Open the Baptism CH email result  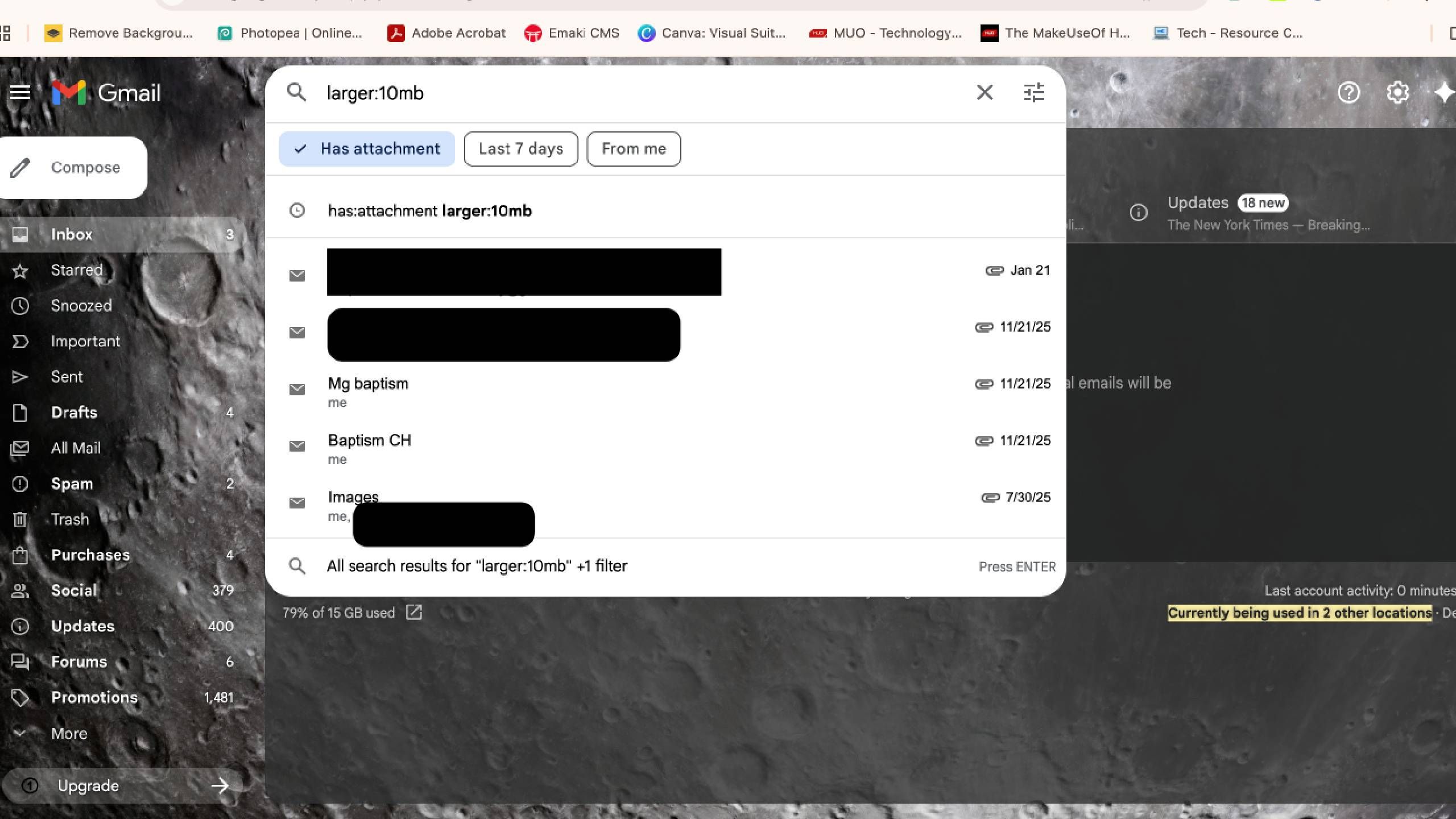[x=665, y=449]
